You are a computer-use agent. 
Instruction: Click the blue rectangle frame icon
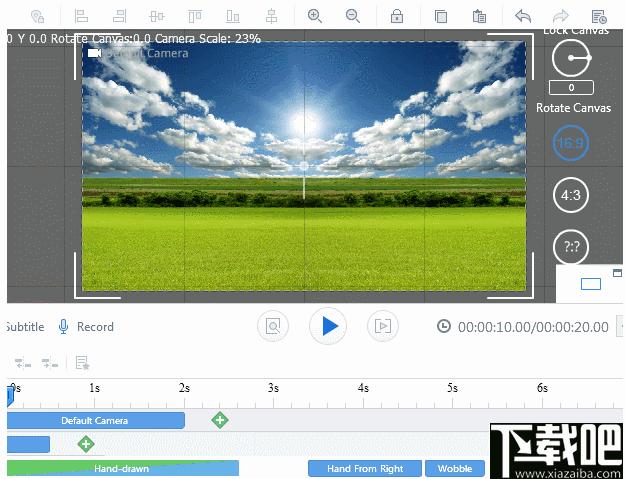point(591,284)
